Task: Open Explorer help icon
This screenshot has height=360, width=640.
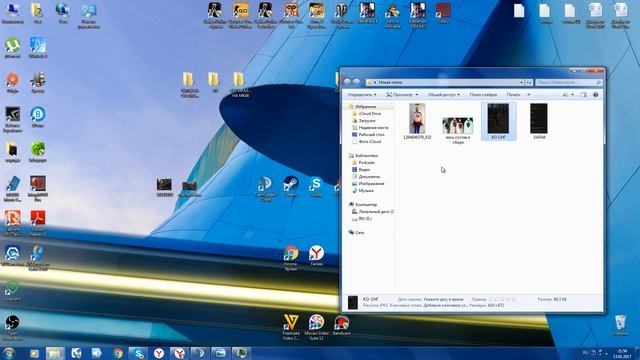Action: pyautogui.click(x=596, y=95)
